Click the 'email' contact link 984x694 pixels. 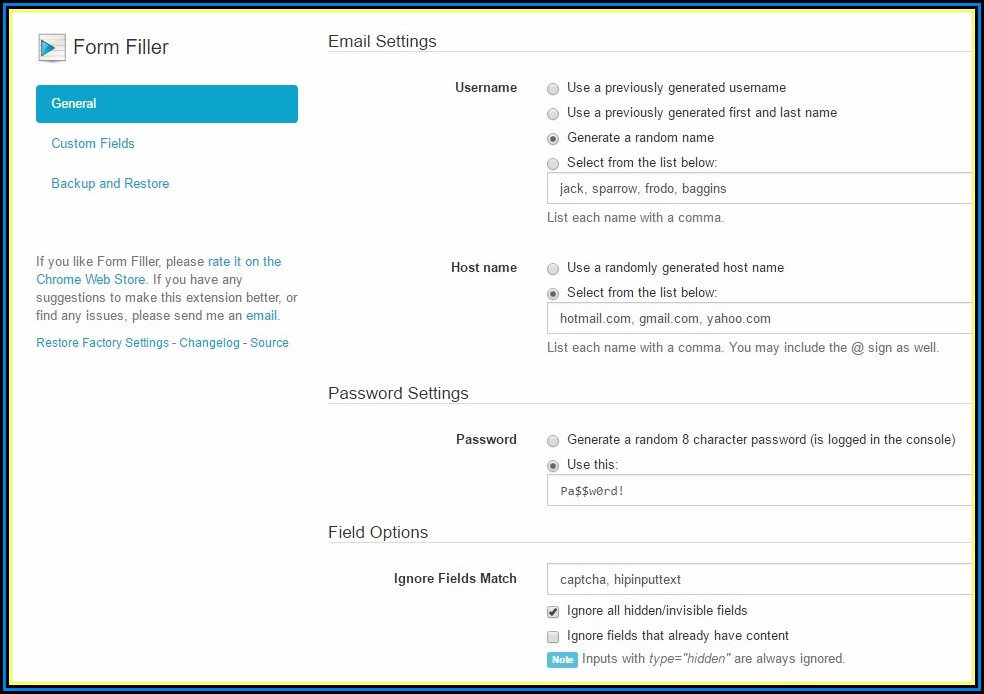tap(262, 315)
